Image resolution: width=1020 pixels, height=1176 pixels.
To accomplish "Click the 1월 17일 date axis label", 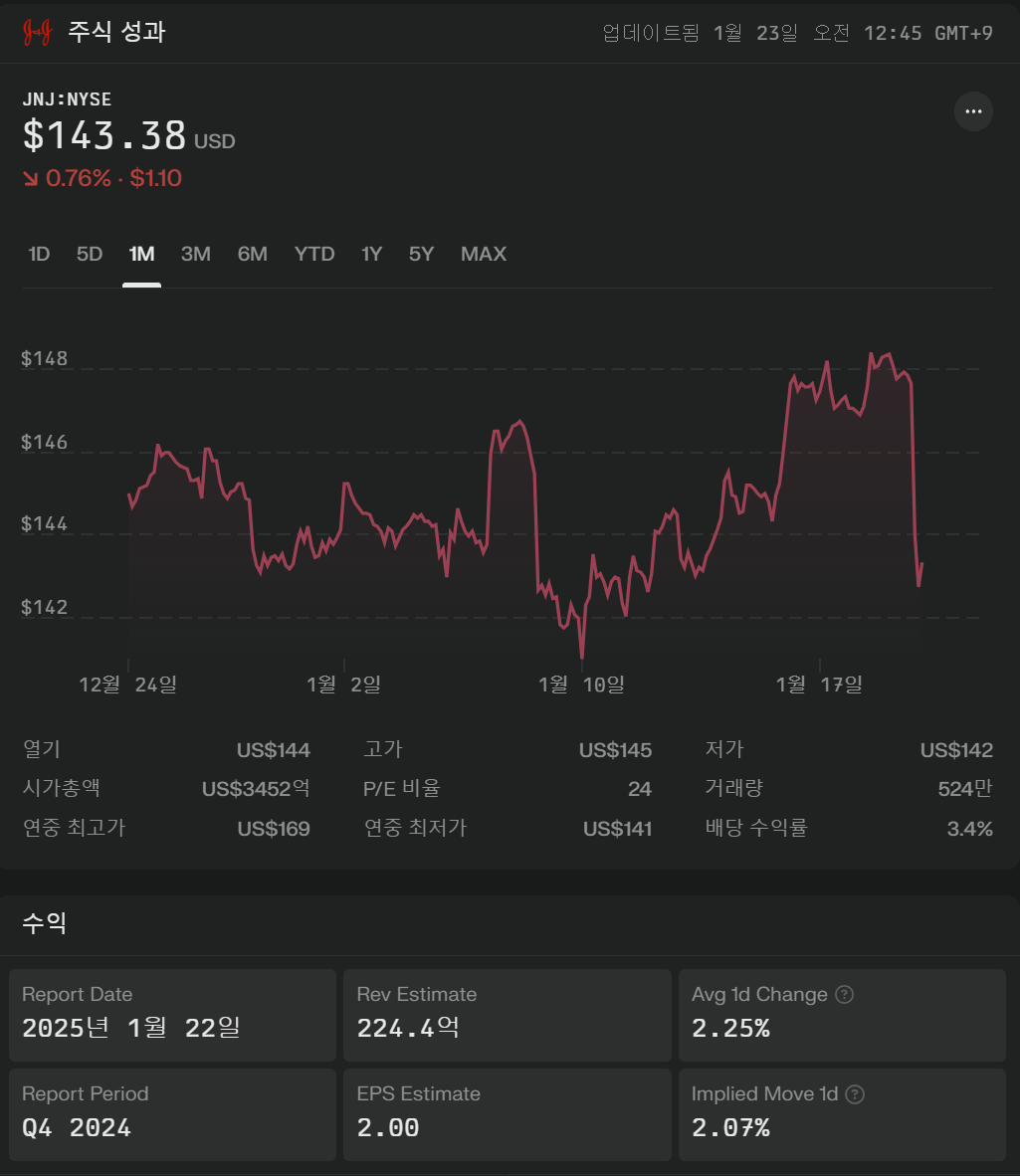I will tap(820, 685).
